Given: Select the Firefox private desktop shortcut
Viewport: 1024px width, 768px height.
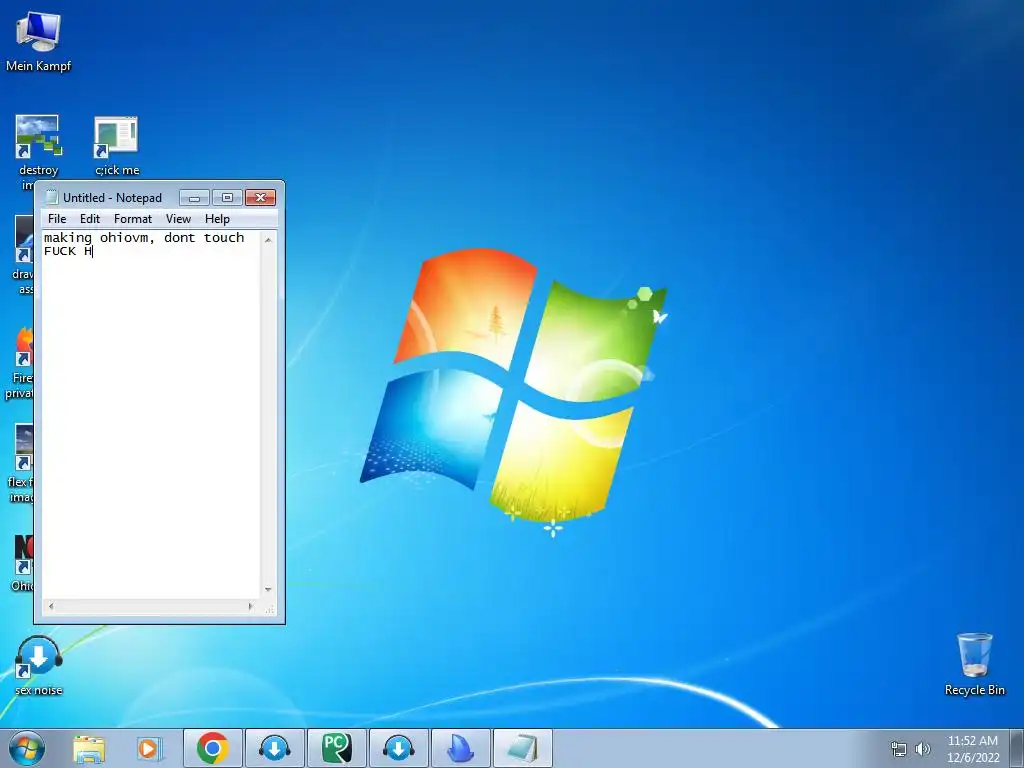Looking at the screenshot, I should [x=24, y=362].
